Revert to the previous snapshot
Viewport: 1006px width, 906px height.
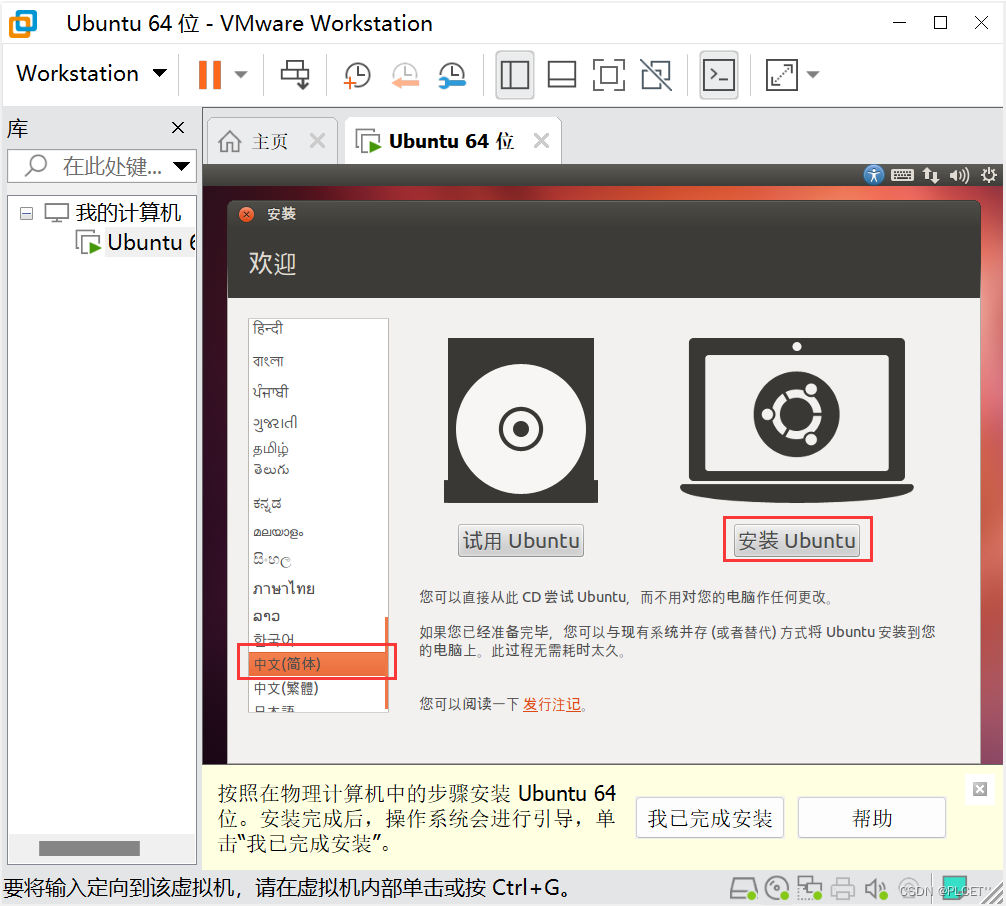click(x=405, y=75)
